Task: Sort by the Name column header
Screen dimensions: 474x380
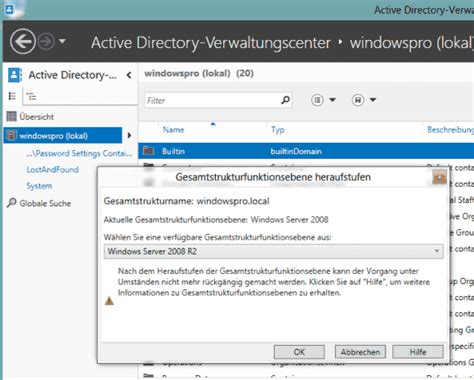Action: point(173,130)
